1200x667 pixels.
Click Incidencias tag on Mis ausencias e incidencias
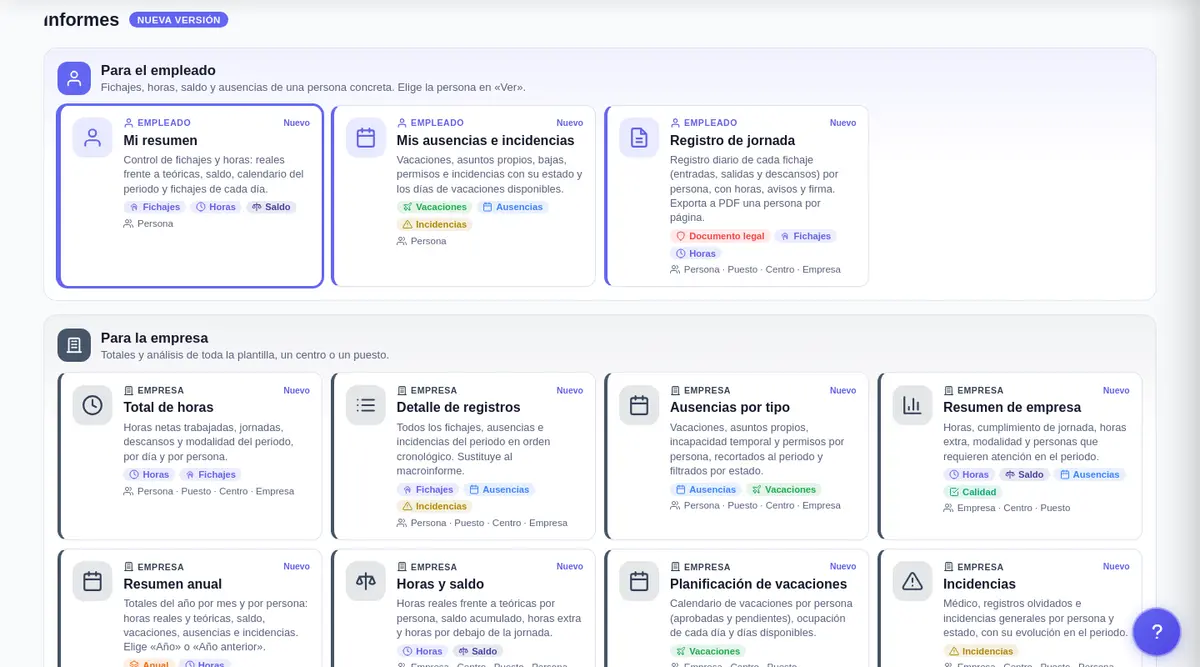(x=434, y=225)
